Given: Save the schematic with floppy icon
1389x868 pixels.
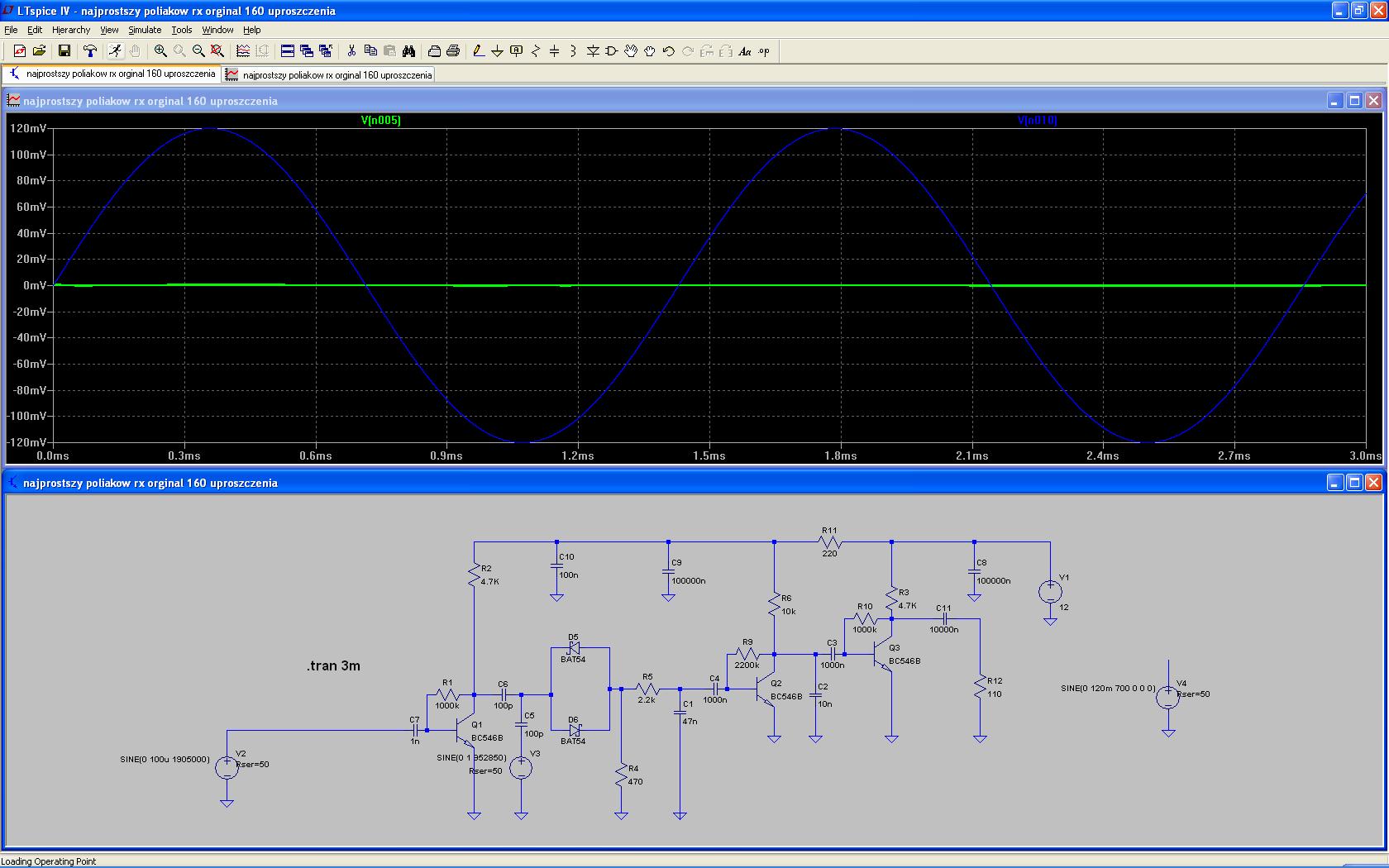Looking at the screenshot, I should (64, 51).
